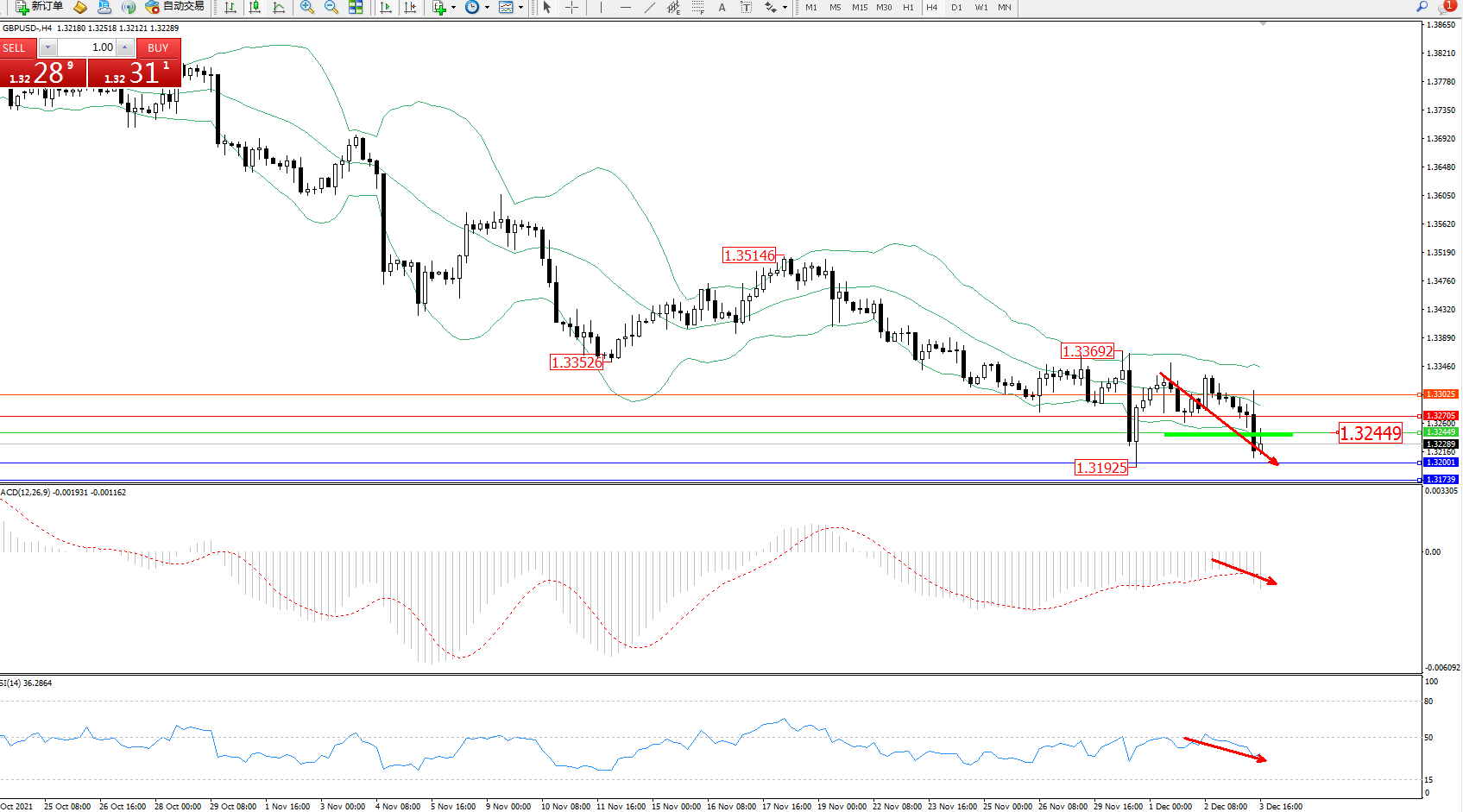Click the zoom out magnifier icon
This screenshot has height=812, width=1463.
(x=331, y=7)
